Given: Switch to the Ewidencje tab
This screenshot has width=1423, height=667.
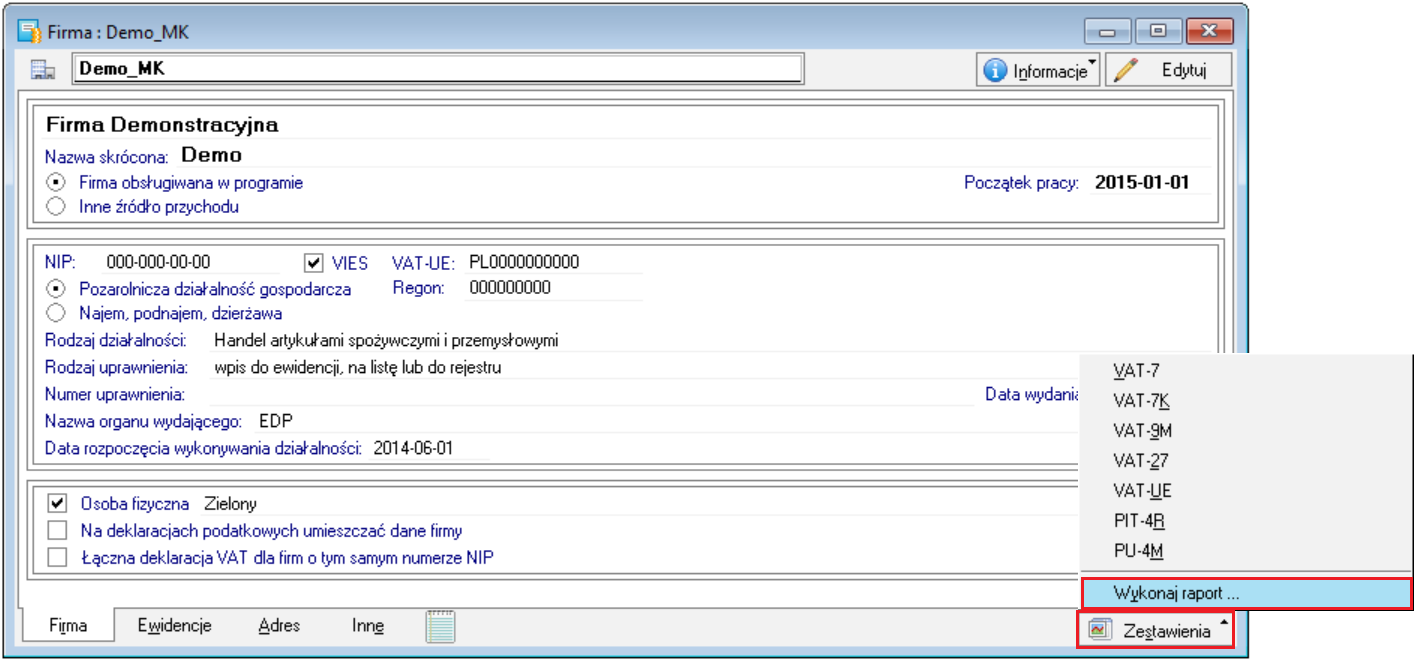Looking at the screenshot, I should (175, 626).
